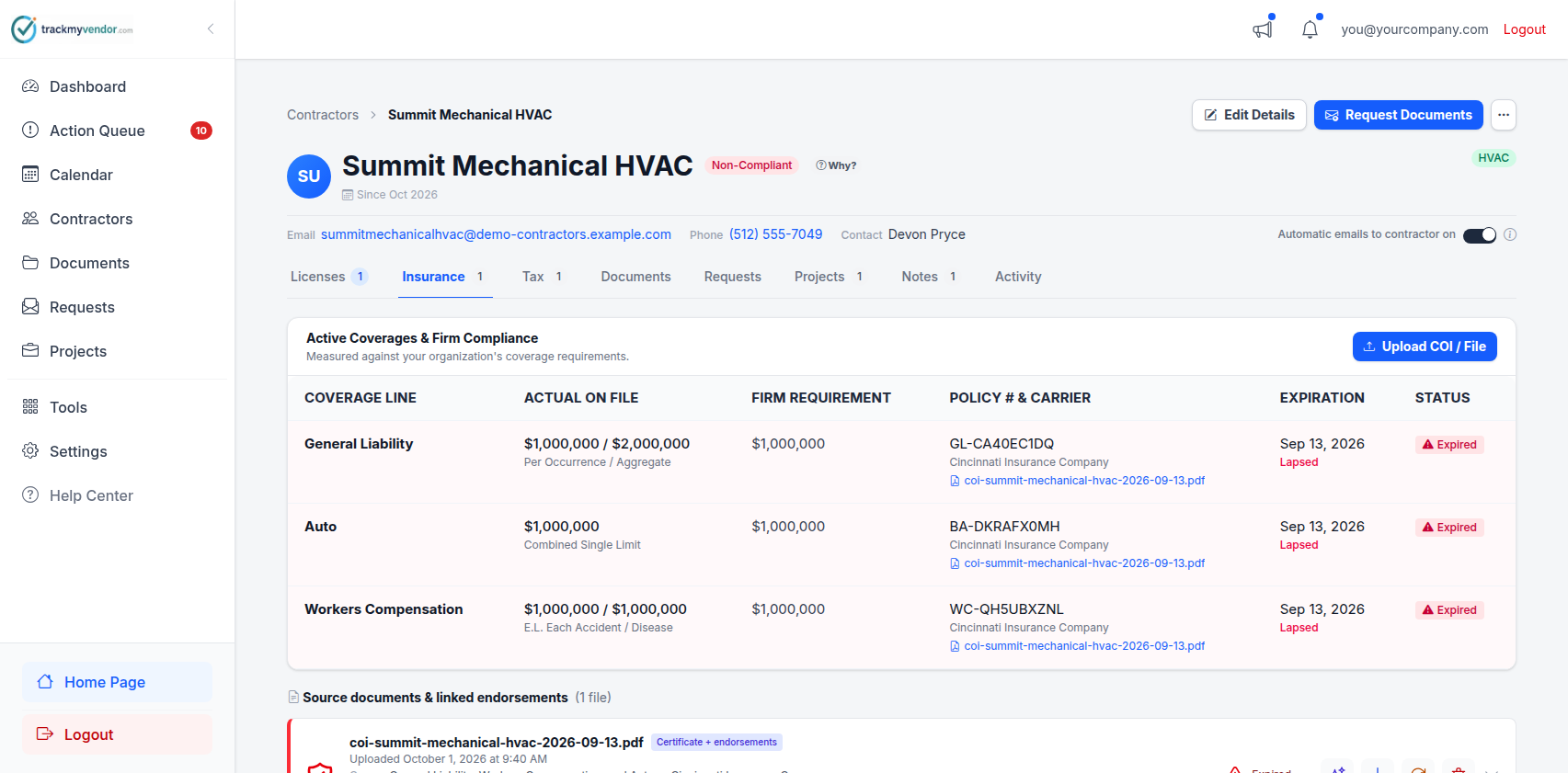Open the Contractors sidebar item

(117, 219)
